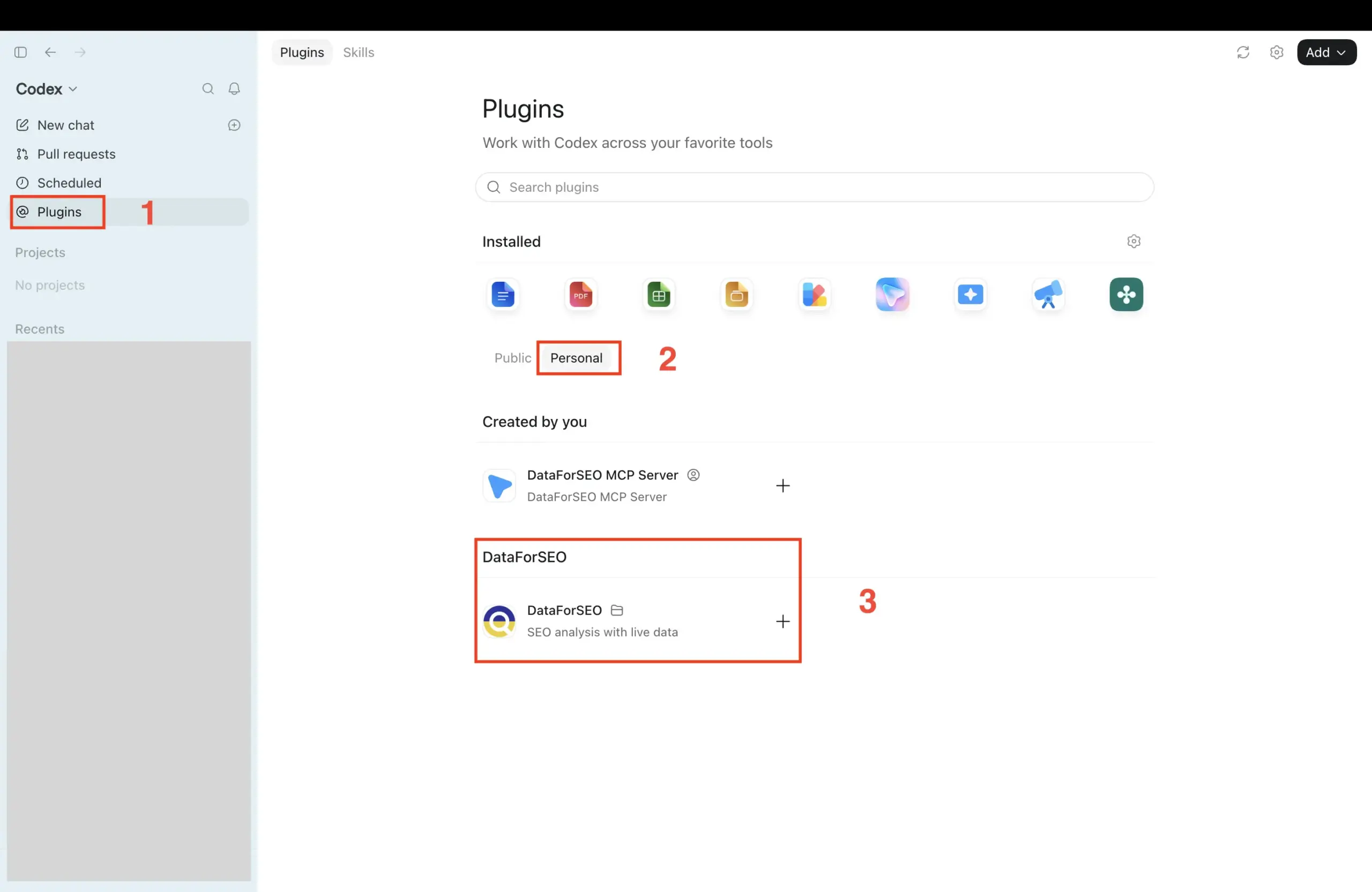The width and height of the screenshot is (1372, 892).
Task: Open notifications bell icon
Action: coord(234,89)
